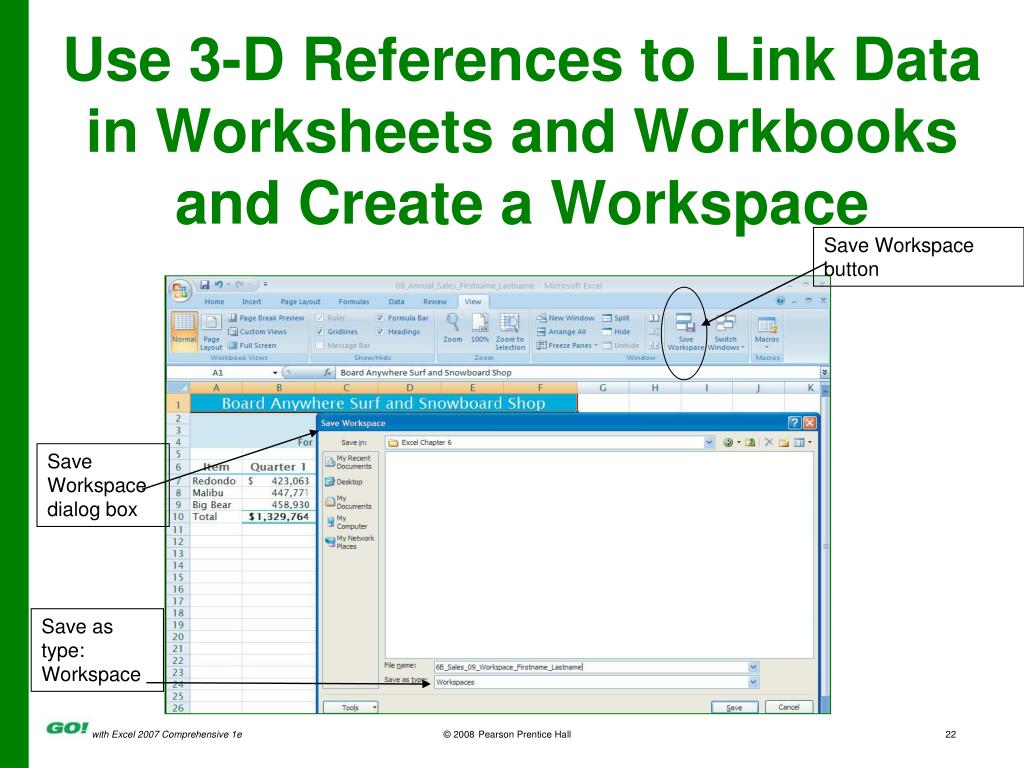Click the fx Insert Function icon

[328, 372]
